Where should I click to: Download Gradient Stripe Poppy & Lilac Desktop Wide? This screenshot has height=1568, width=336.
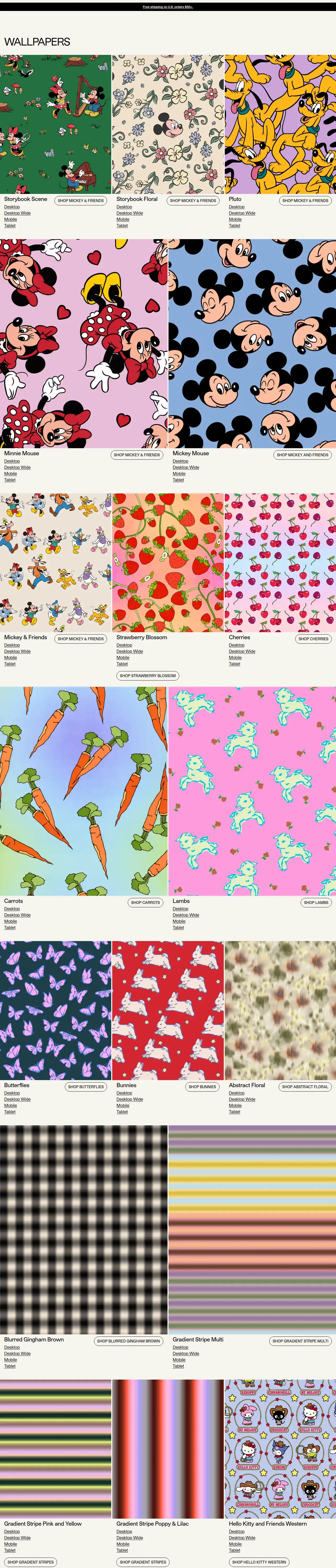(x=129, y=1538)
